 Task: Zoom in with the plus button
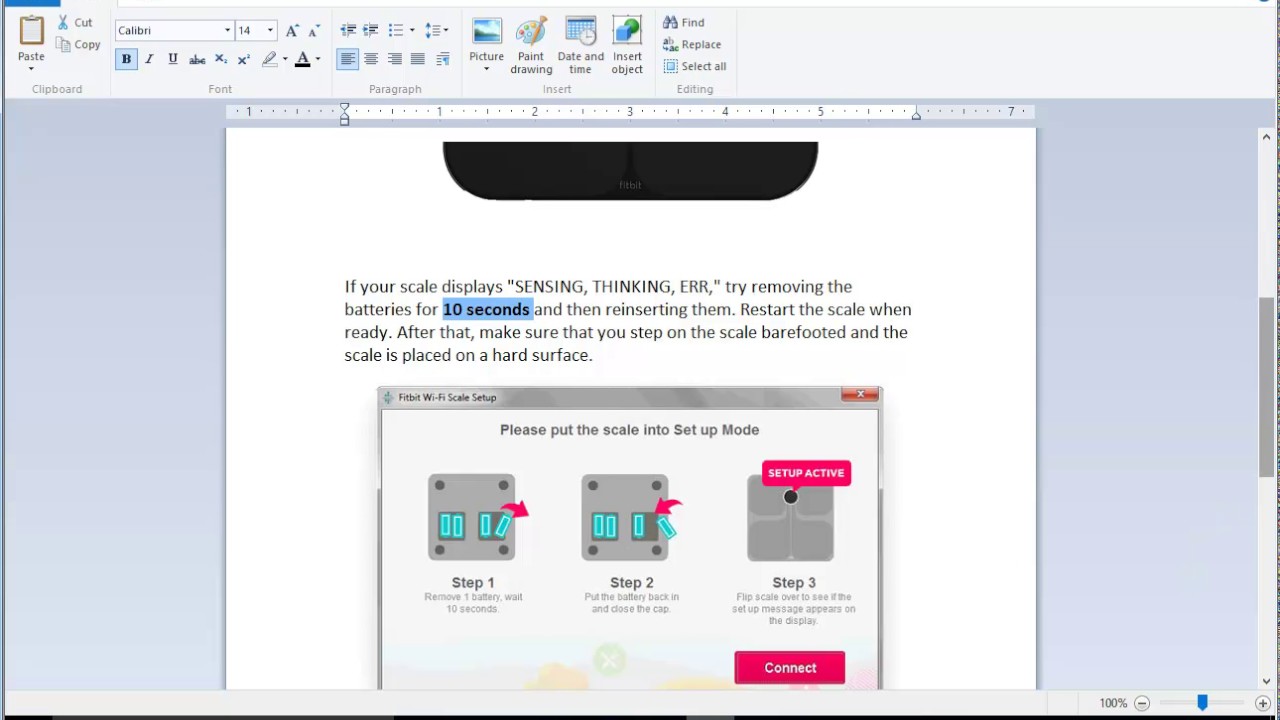click(1263, 703)
